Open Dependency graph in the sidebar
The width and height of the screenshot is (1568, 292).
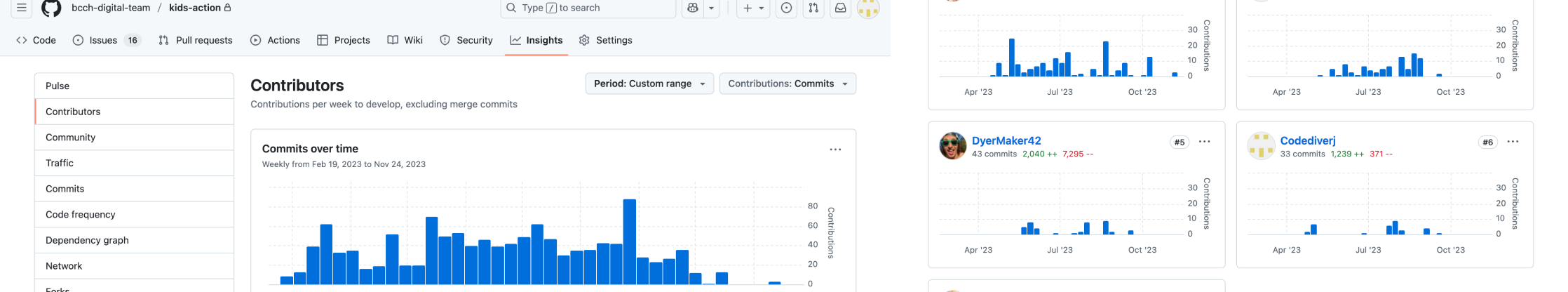(134, 240)
